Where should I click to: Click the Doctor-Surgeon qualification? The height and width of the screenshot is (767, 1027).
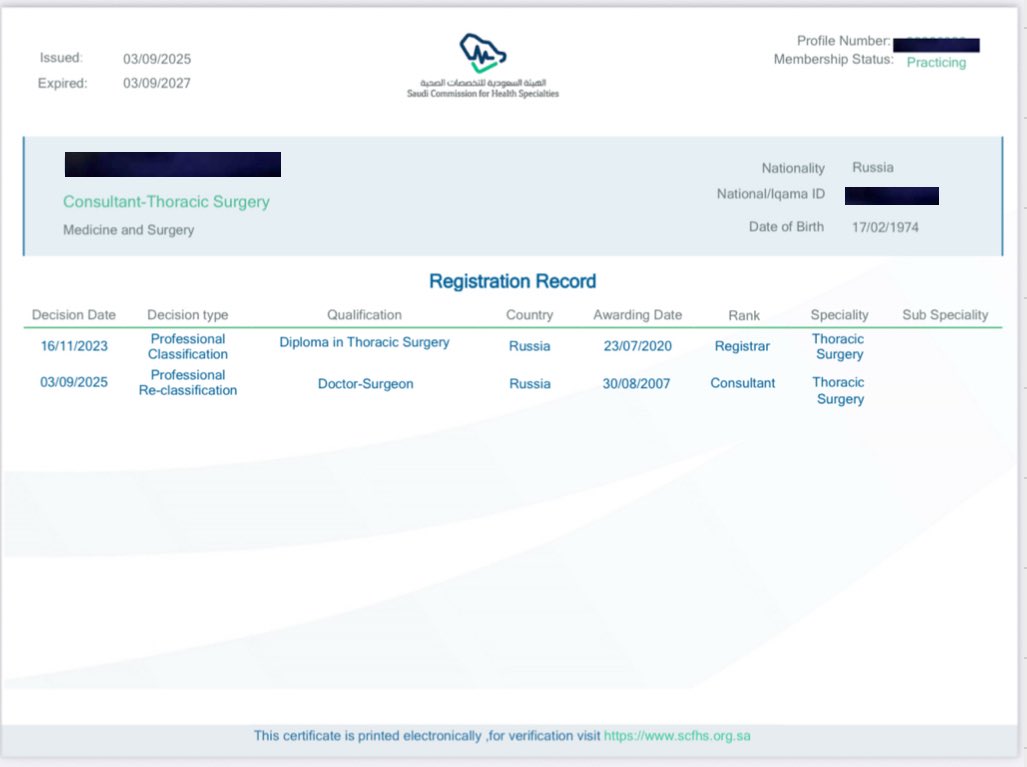click(365, 384)
